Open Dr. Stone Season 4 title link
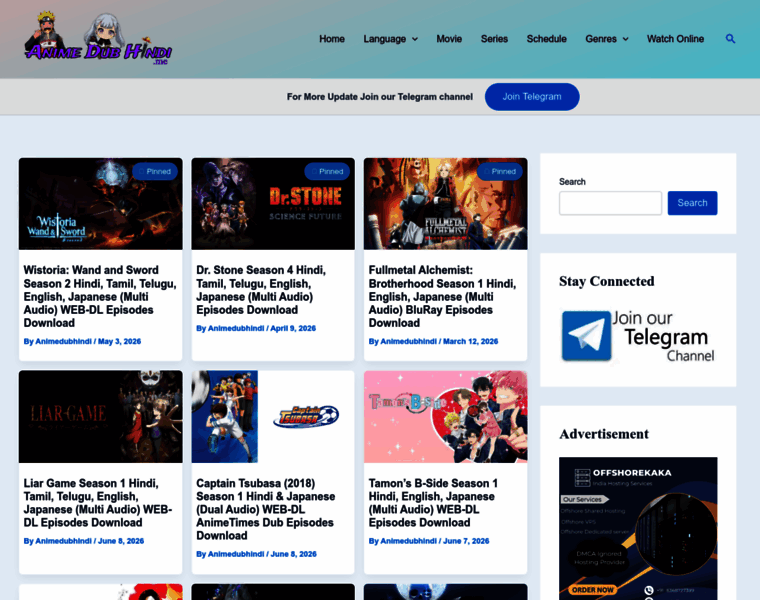 pos(261,290)
